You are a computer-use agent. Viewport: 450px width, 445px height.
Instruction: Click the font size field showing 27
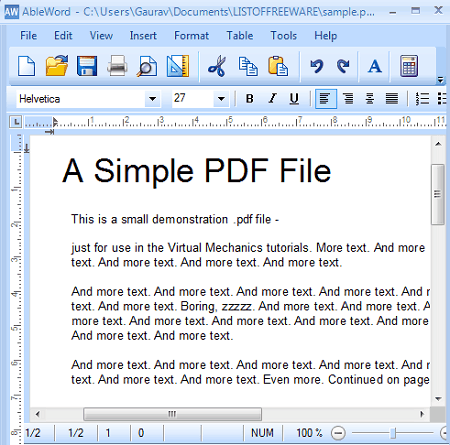click(x=193, y=99)
